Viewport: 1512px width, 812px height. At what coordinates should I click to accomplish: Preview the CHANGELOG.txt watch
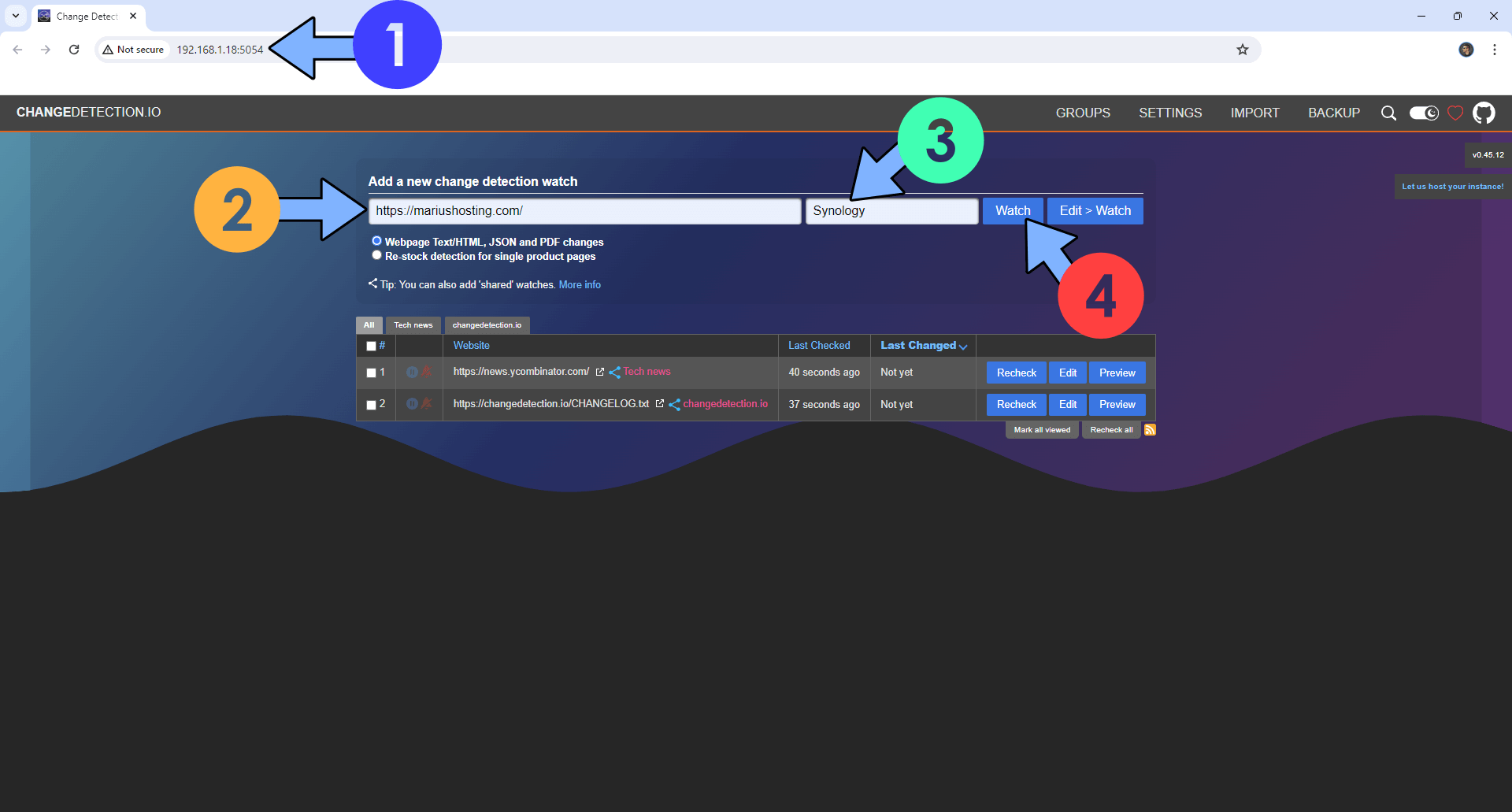1117,404
